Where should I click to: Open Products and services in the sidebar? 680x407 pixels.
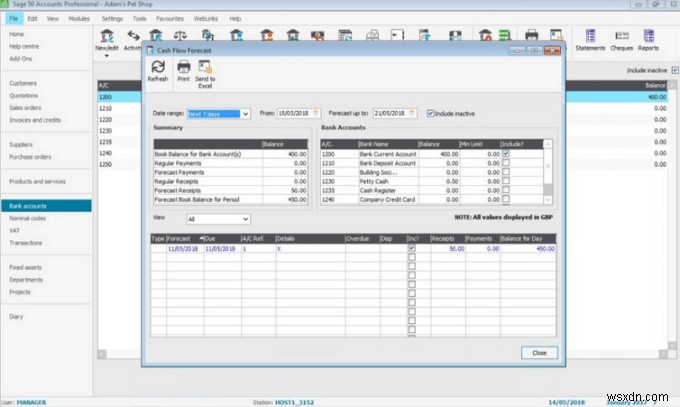tap(37, 181)
